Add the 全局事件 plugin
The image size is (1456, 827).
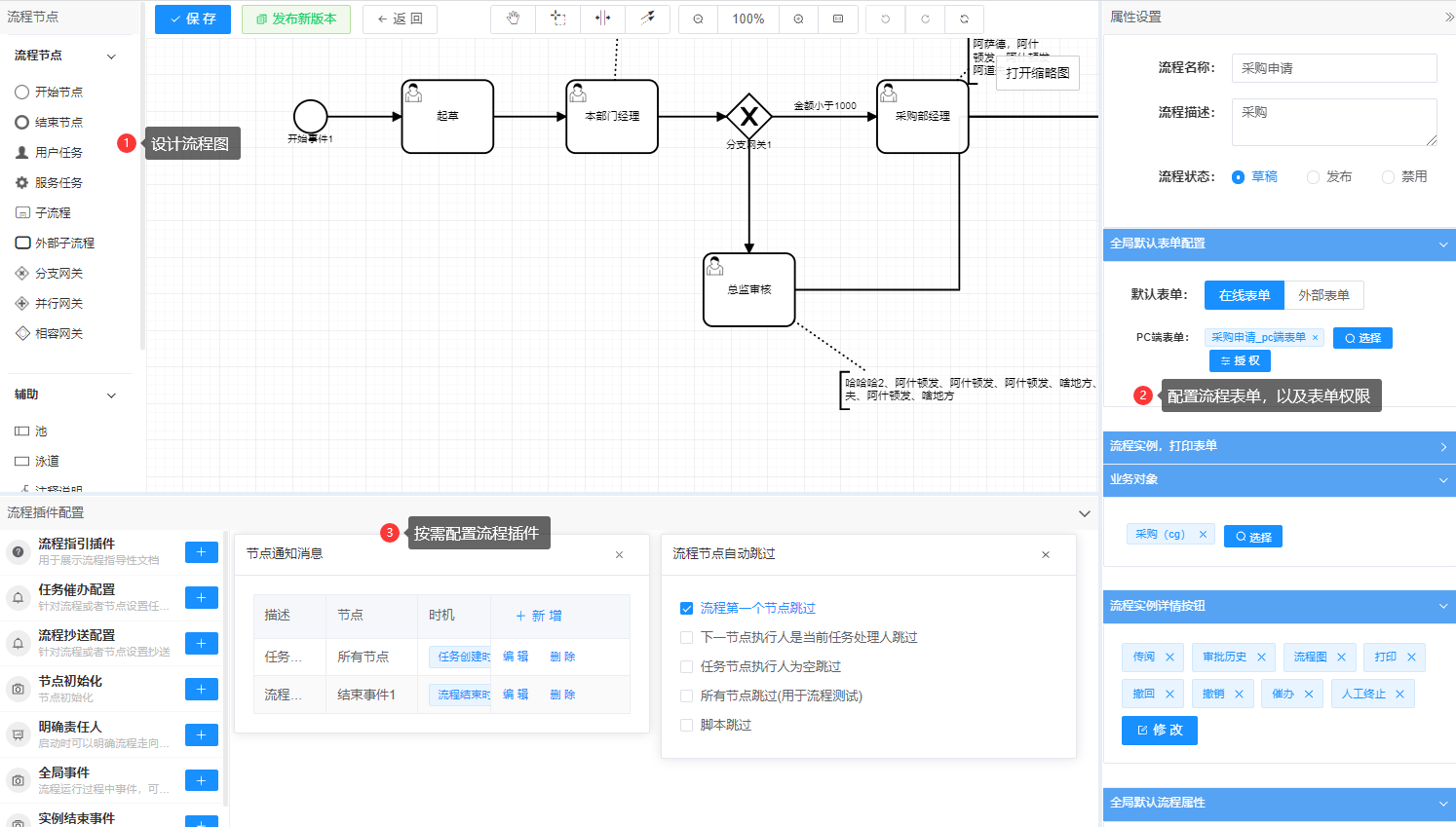pyautogui.click(x=202, y=781)
